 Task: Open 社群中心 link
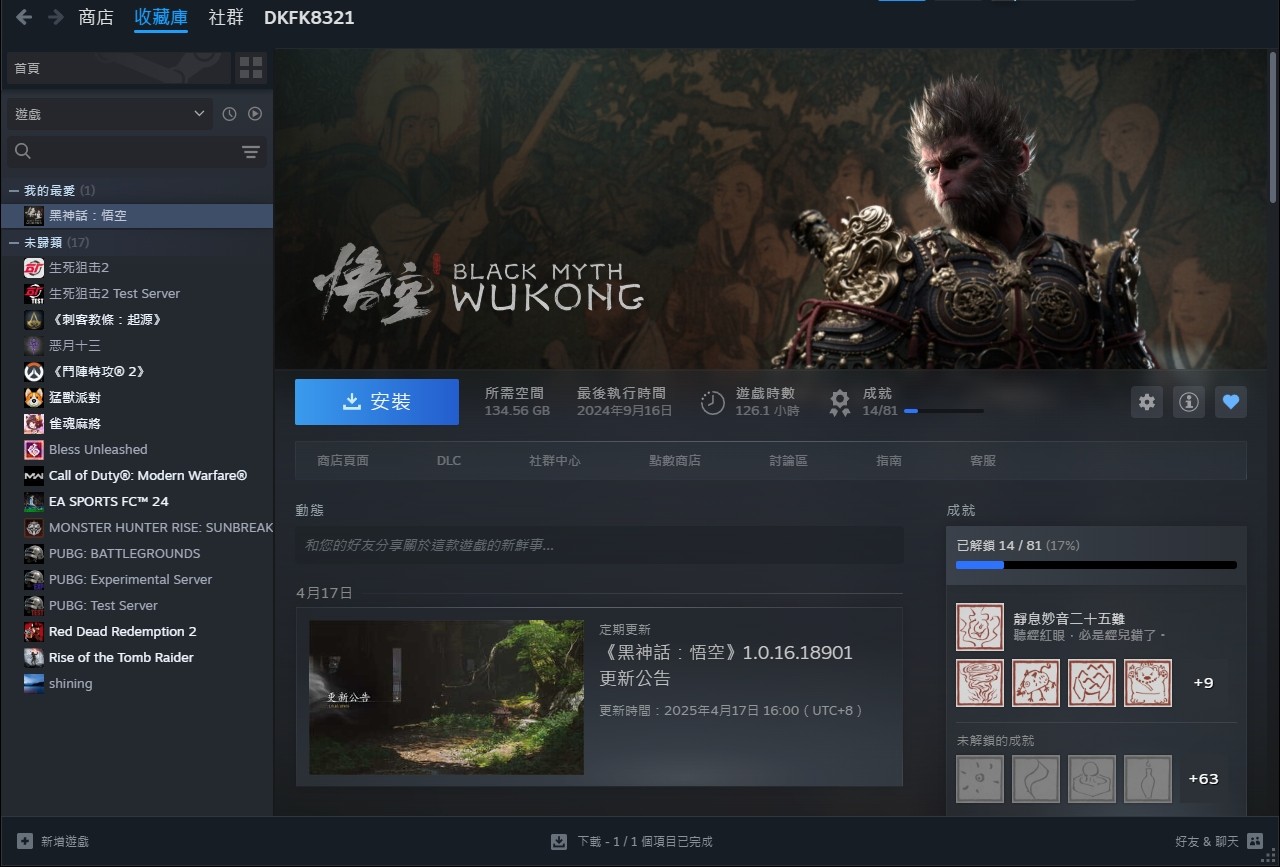pos(555,460)
